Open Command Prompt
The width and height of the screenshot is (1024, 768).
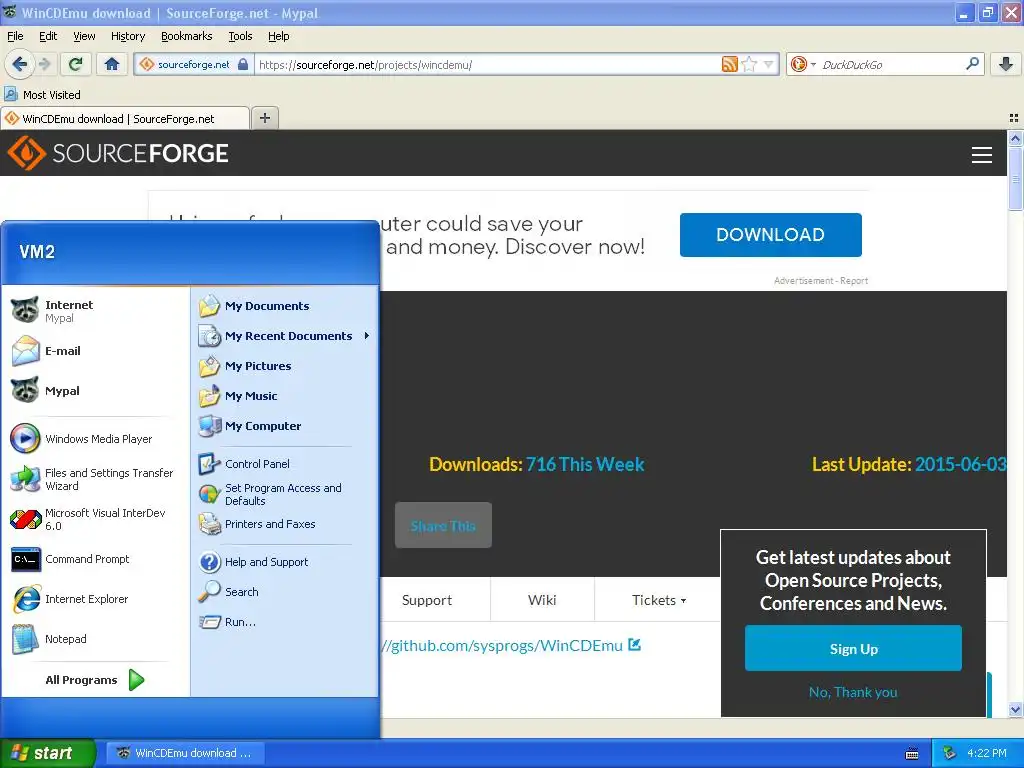(x=96, y=559)
